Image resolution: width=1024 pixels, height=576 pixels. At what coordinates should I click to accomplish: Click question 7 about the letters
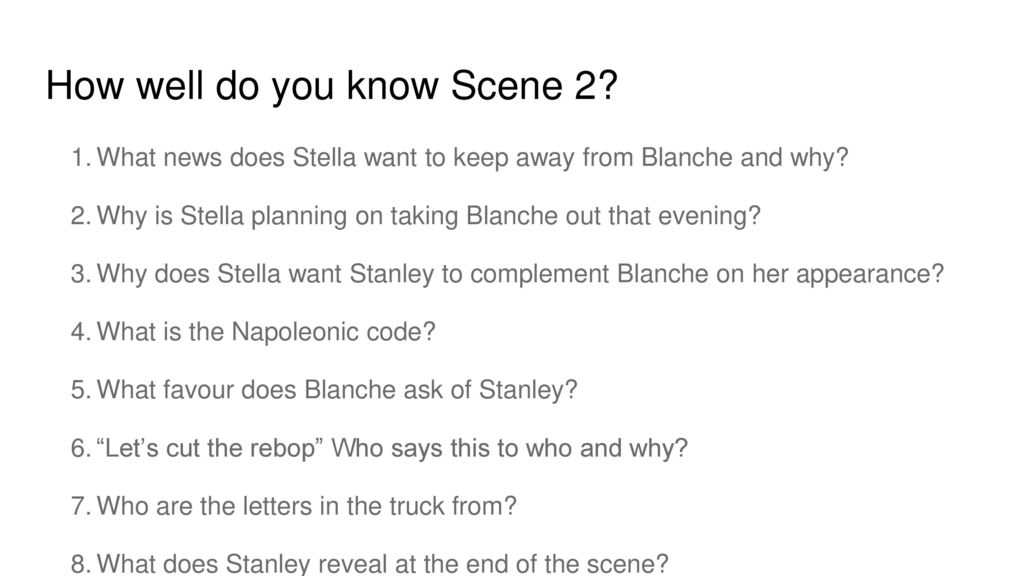pos(294,506)
